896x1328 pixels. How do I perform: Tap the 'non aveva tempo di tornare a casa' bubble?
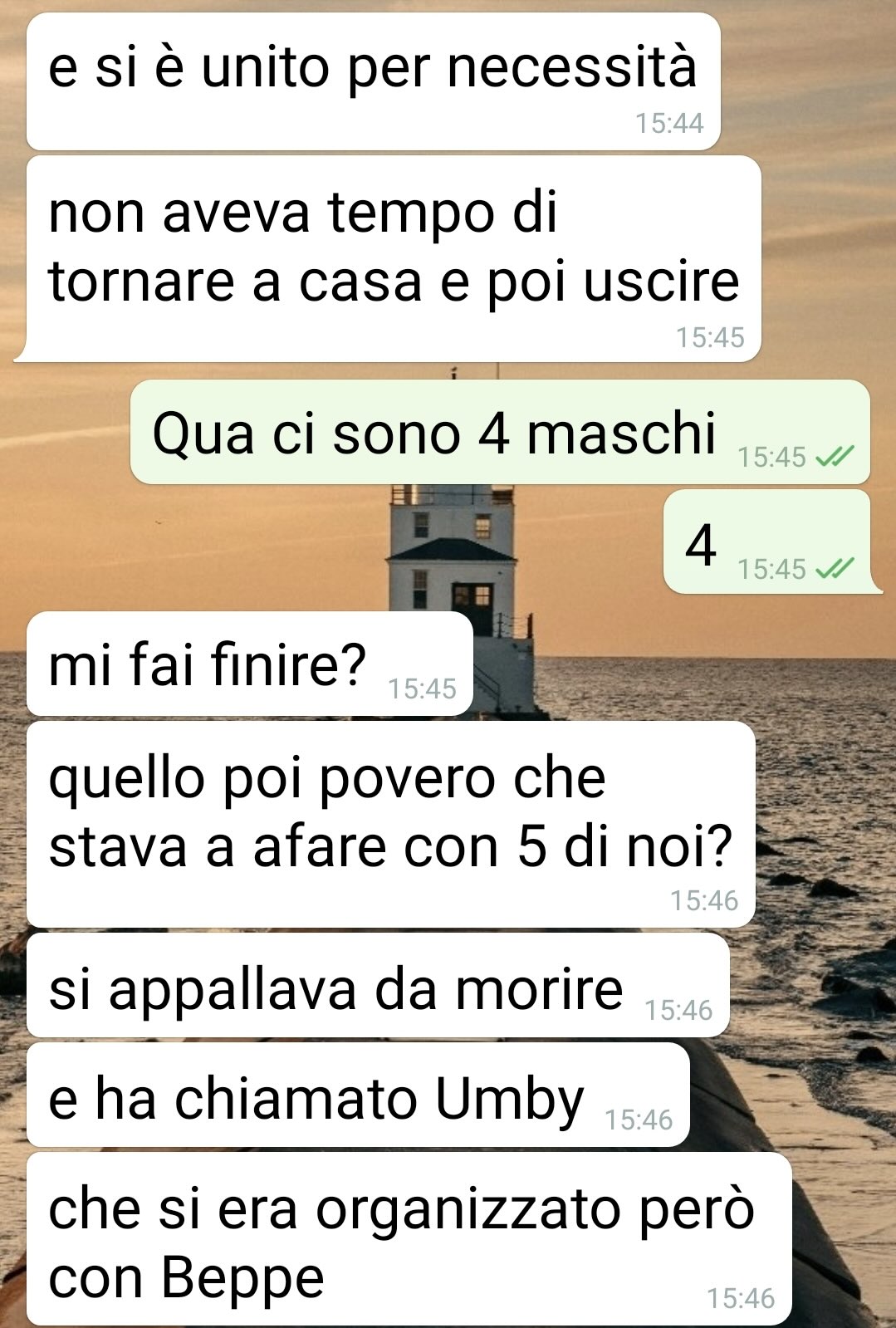394,259
